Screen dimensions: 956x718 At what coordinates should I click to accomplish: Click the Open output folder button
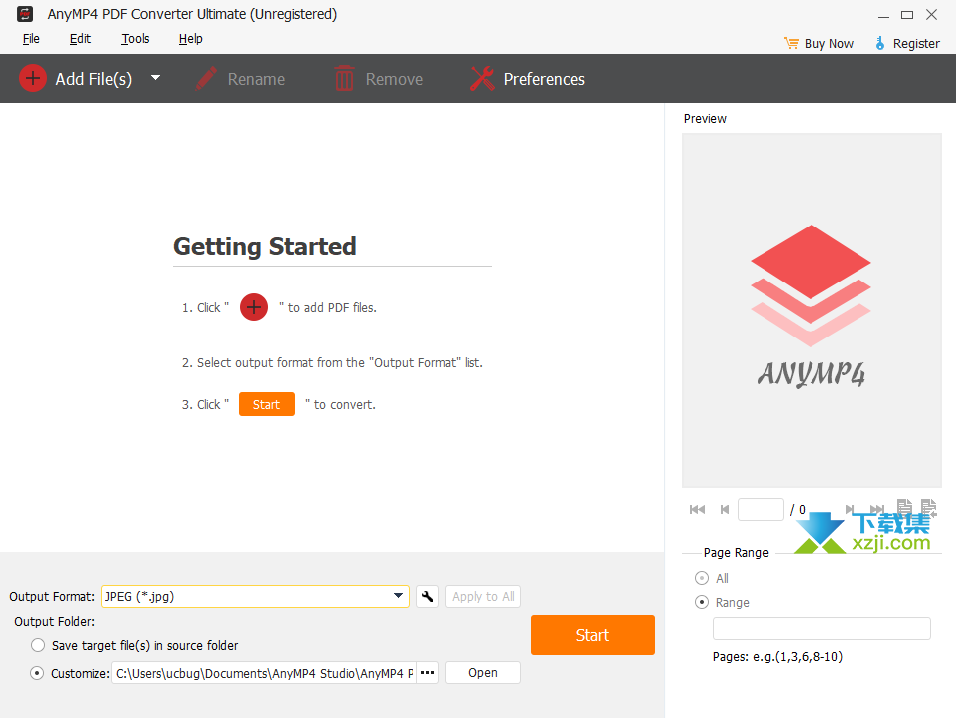point(483,673)
